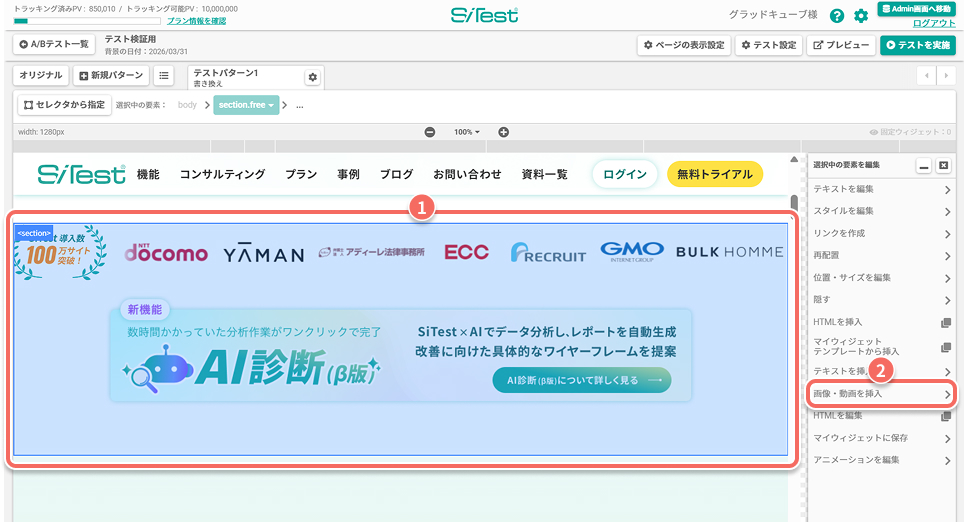Click the BULK HOMME logo
This screenshot has width=964, height=522.
tap(730, 252)
